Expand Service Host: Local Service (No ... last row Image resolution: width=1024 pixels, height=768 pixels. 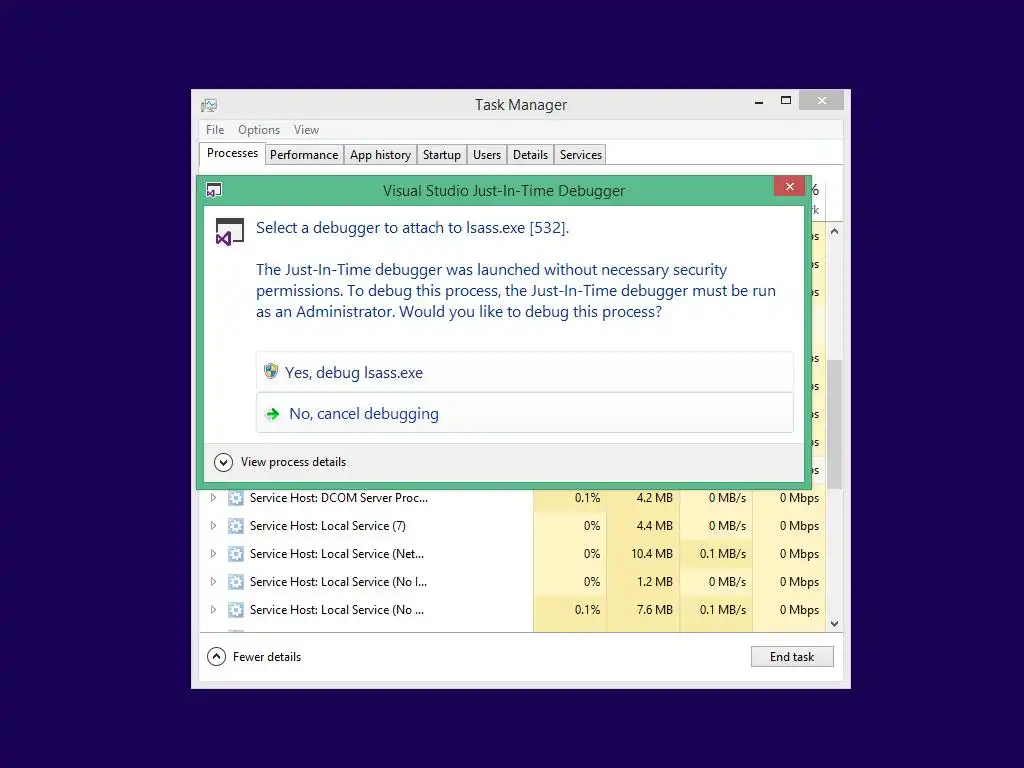[x=213, y=610]
